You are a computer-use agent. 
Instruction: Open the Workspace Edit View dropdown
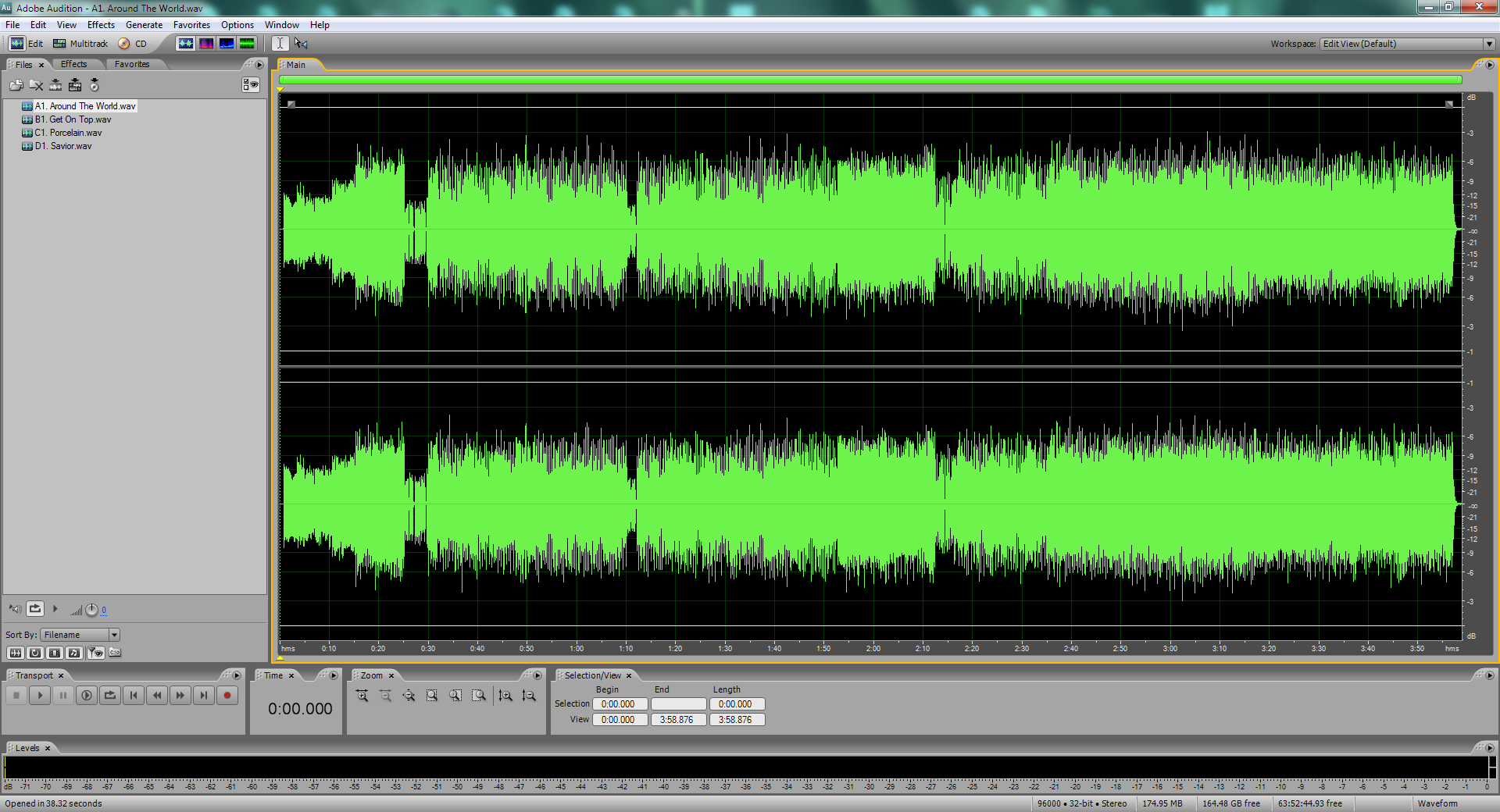point(1489,44)
